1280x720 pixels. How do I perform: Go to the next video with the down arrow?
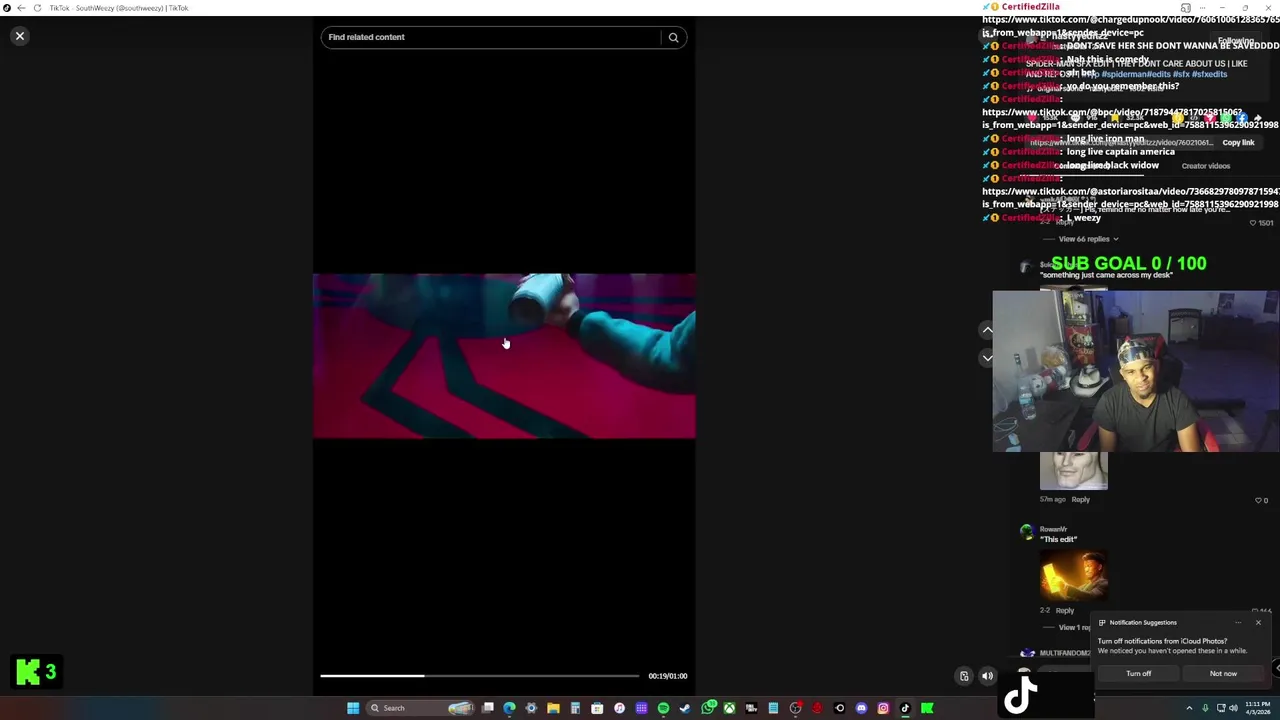[987, 357]
